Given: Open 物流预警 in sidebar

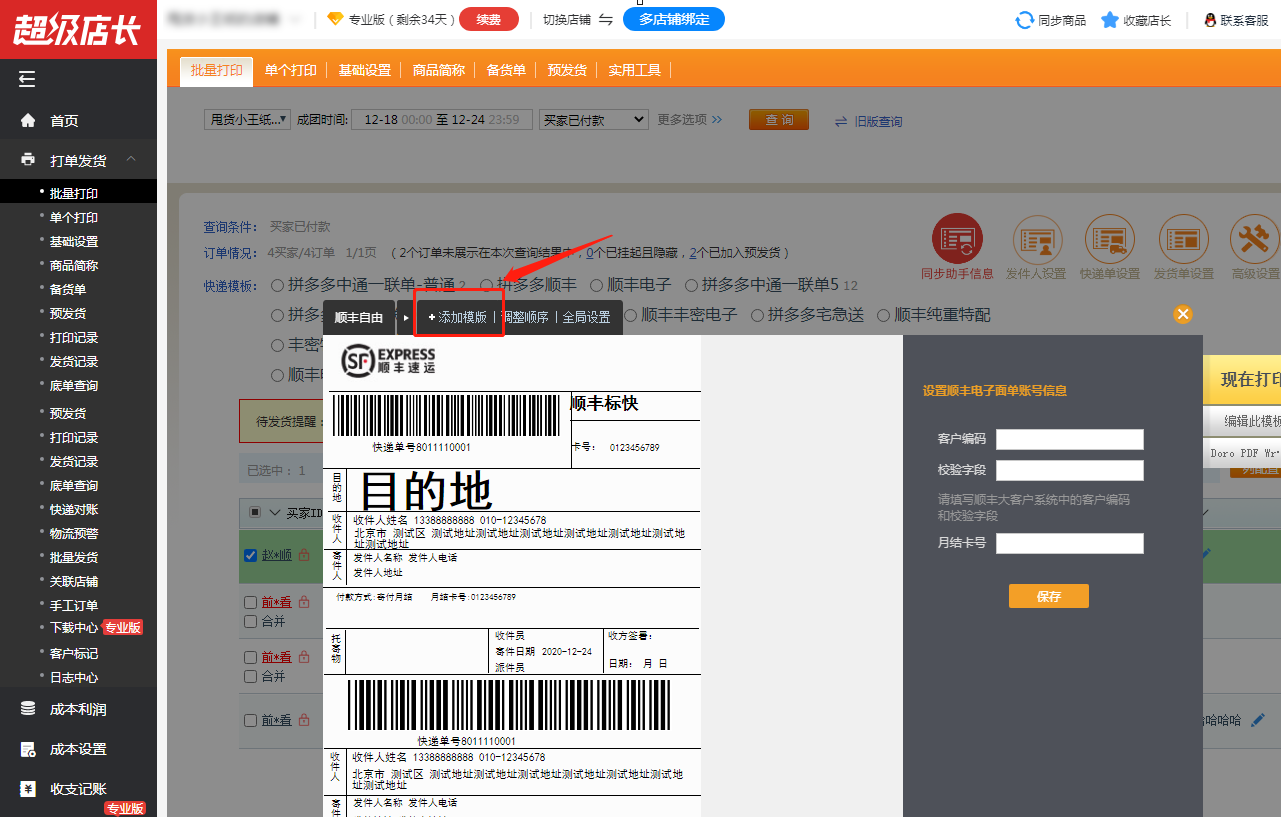Looking at the screenshot, I should (74, 533).
